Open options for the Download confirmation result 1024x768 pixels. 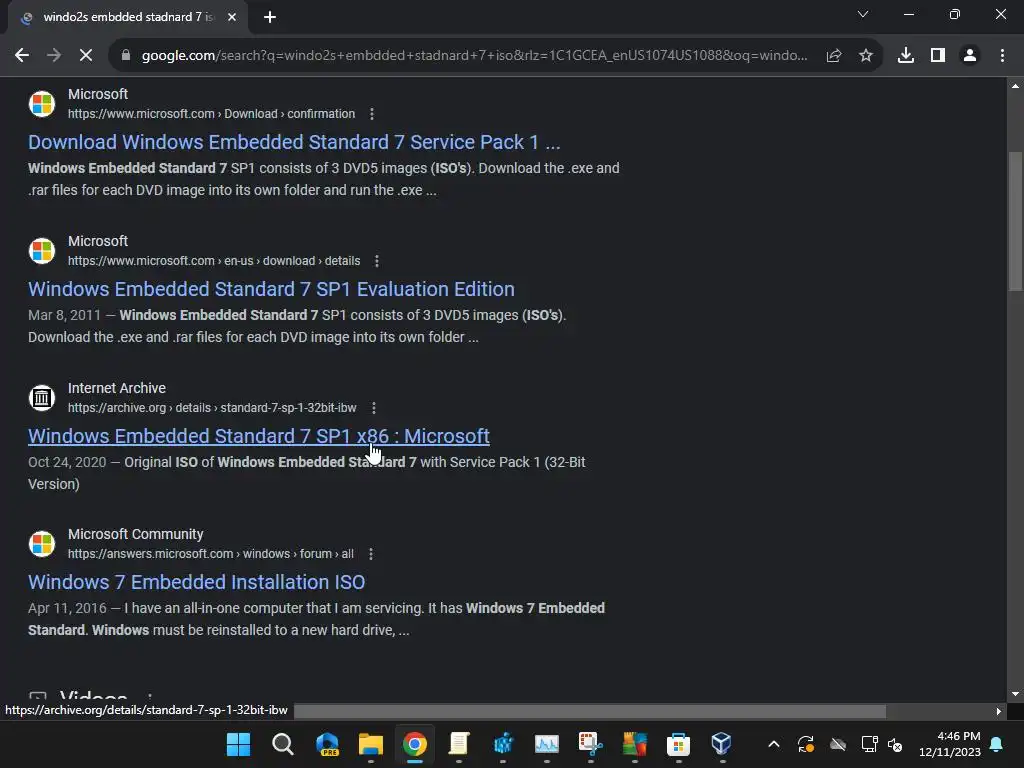[372, 114]
